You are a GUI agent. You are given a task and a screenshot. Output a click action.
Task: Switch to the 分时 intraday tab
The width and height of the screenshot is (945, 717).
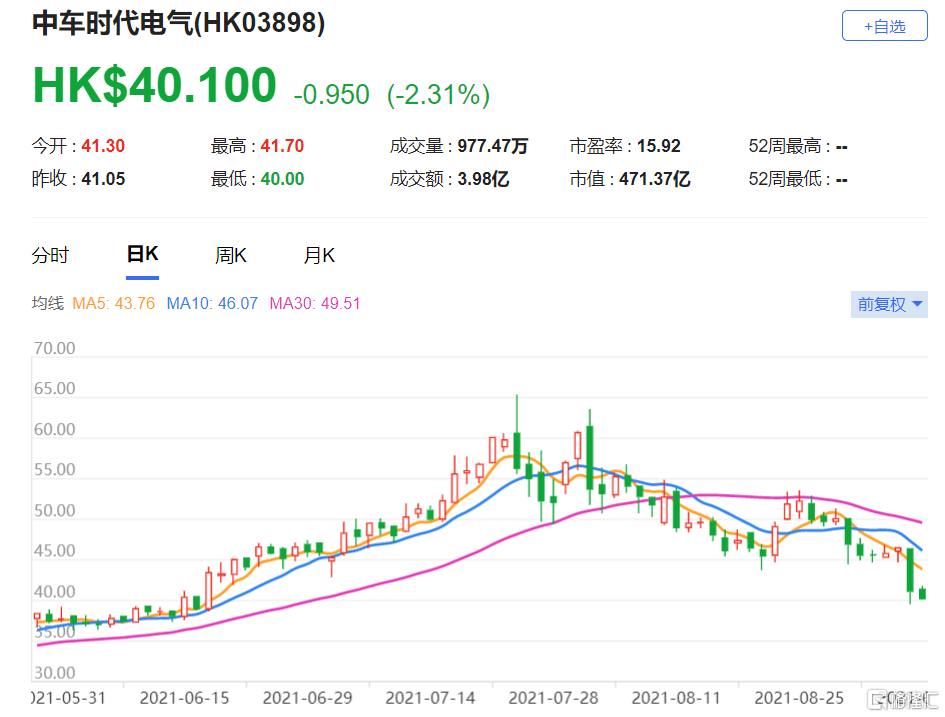(51, 255)
